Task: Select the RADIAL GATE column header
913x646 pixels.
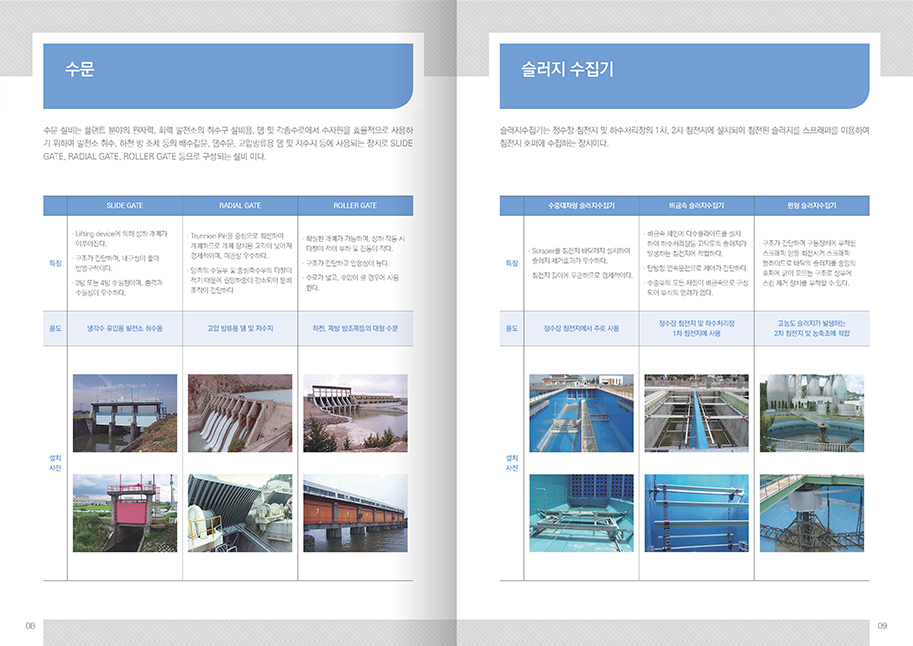Action: [240, 205]
